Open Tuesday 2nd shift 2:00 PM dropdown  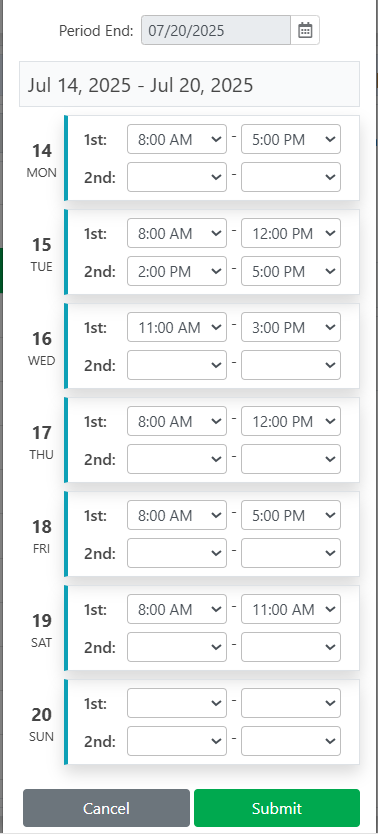(177, 271)
